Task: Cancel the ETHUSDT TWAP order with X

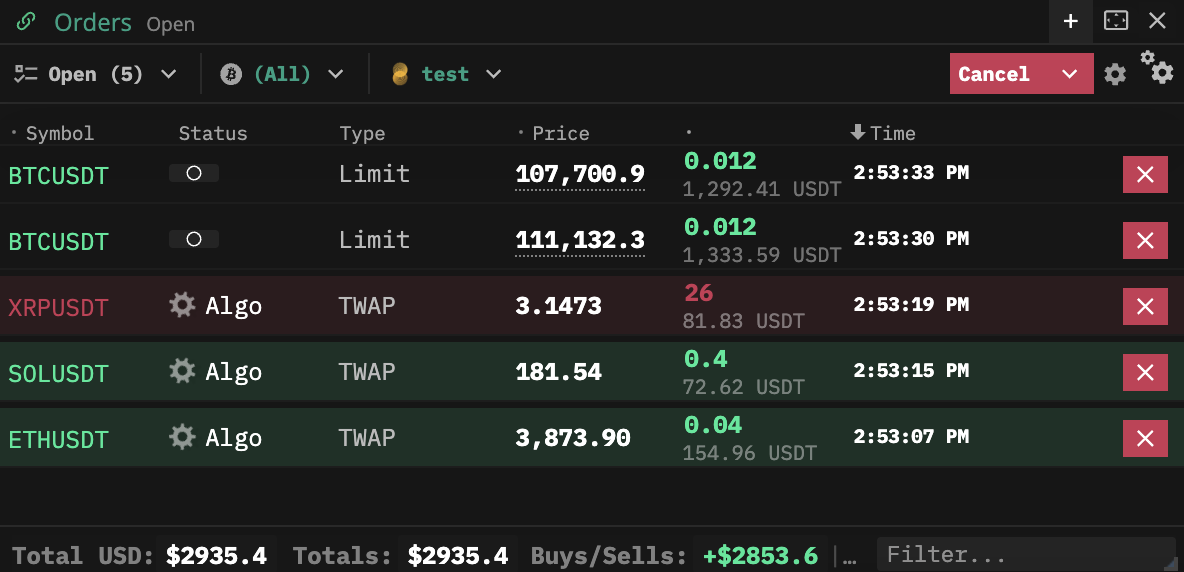Action: (x=1145, y=438)
